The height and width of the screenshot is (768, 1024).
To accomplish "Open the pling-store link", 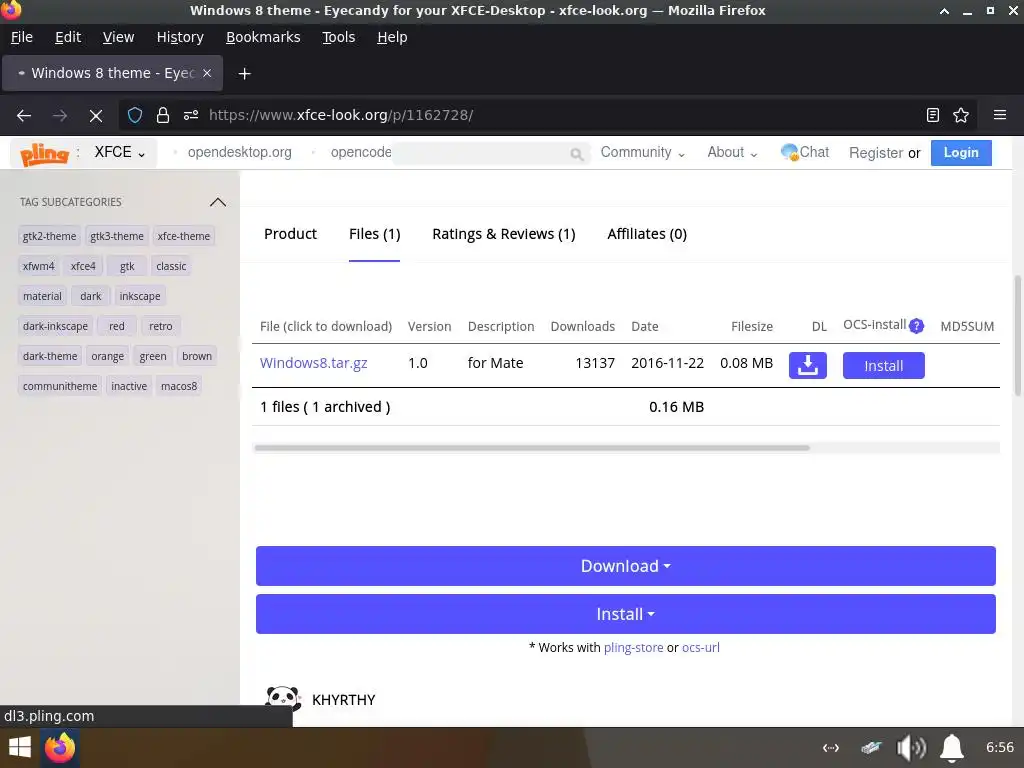I will 633,647.
